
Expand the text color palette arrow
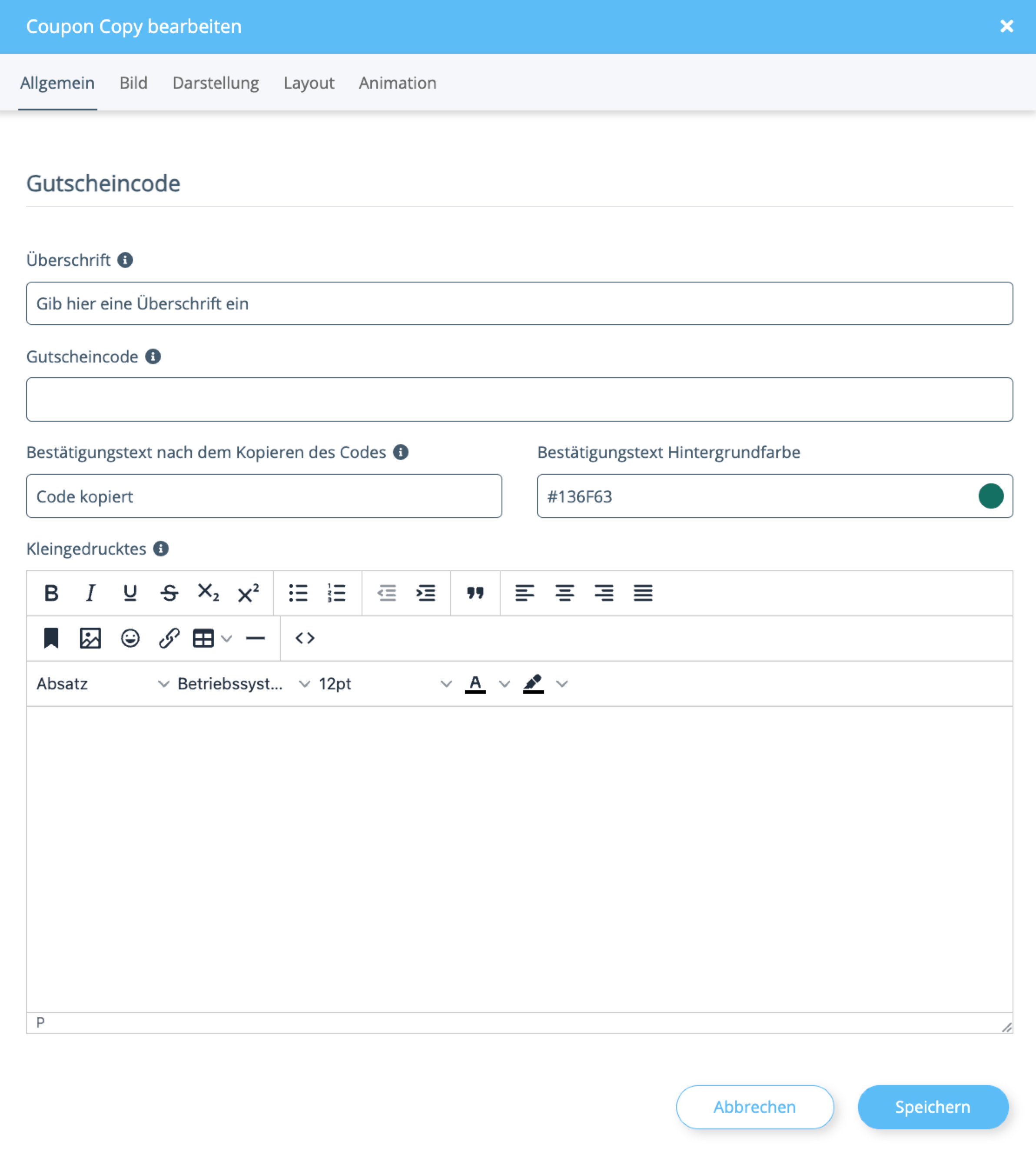[505, 683]
